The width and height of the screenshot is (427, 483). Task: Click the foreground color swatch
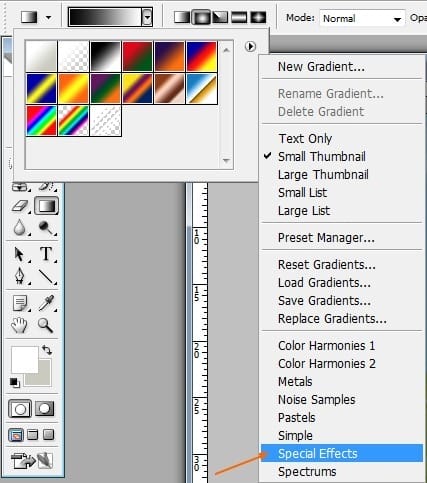click(x=25, y=360)
